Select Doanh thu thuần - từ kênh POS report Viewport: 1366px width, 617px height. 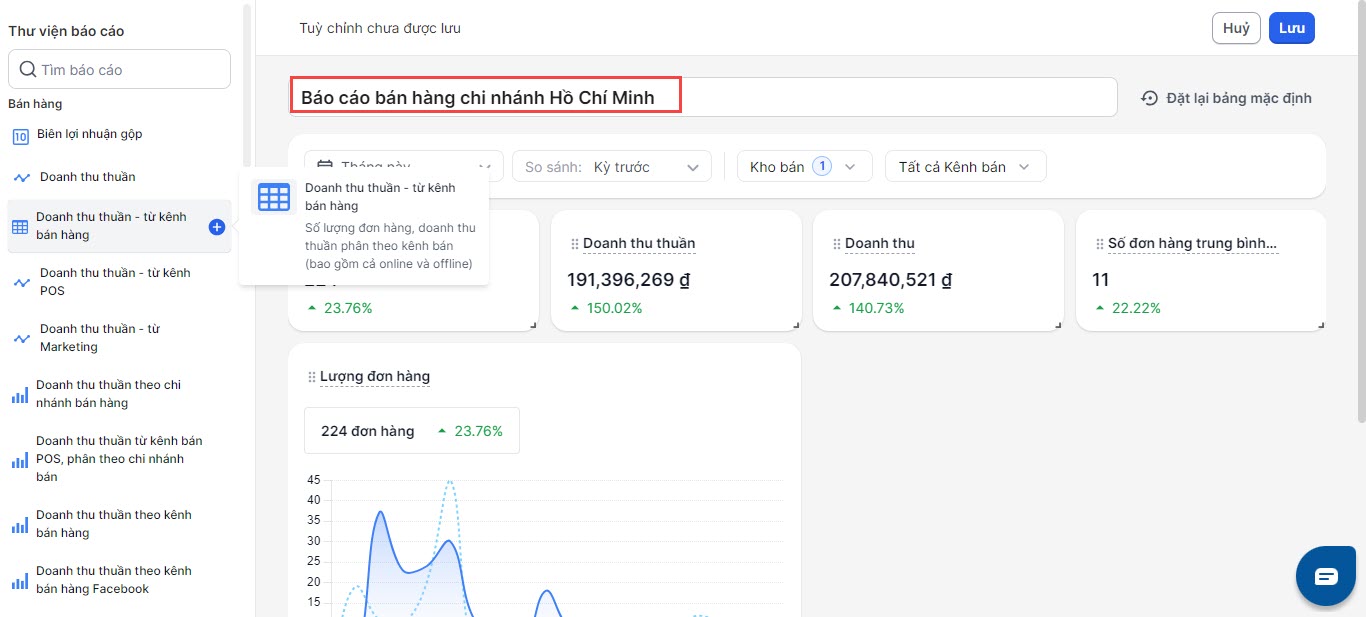click(x=114, y=282)
